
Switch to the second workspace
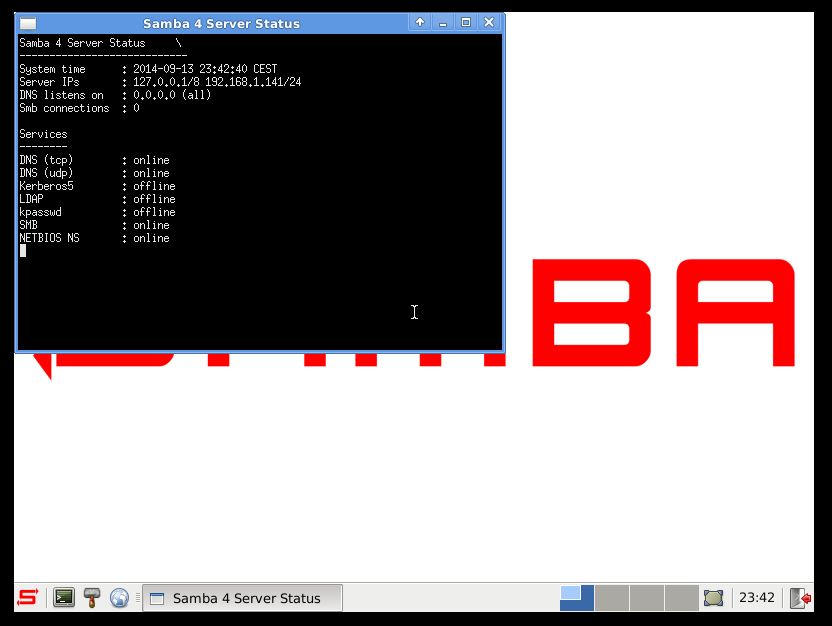pos(612,598)
